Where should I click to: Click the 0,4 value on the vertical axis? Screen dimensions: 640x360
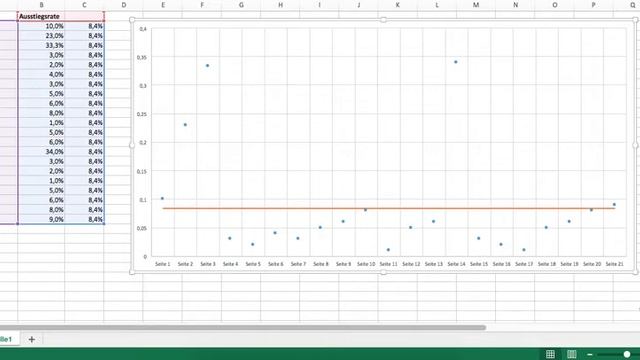143,29
